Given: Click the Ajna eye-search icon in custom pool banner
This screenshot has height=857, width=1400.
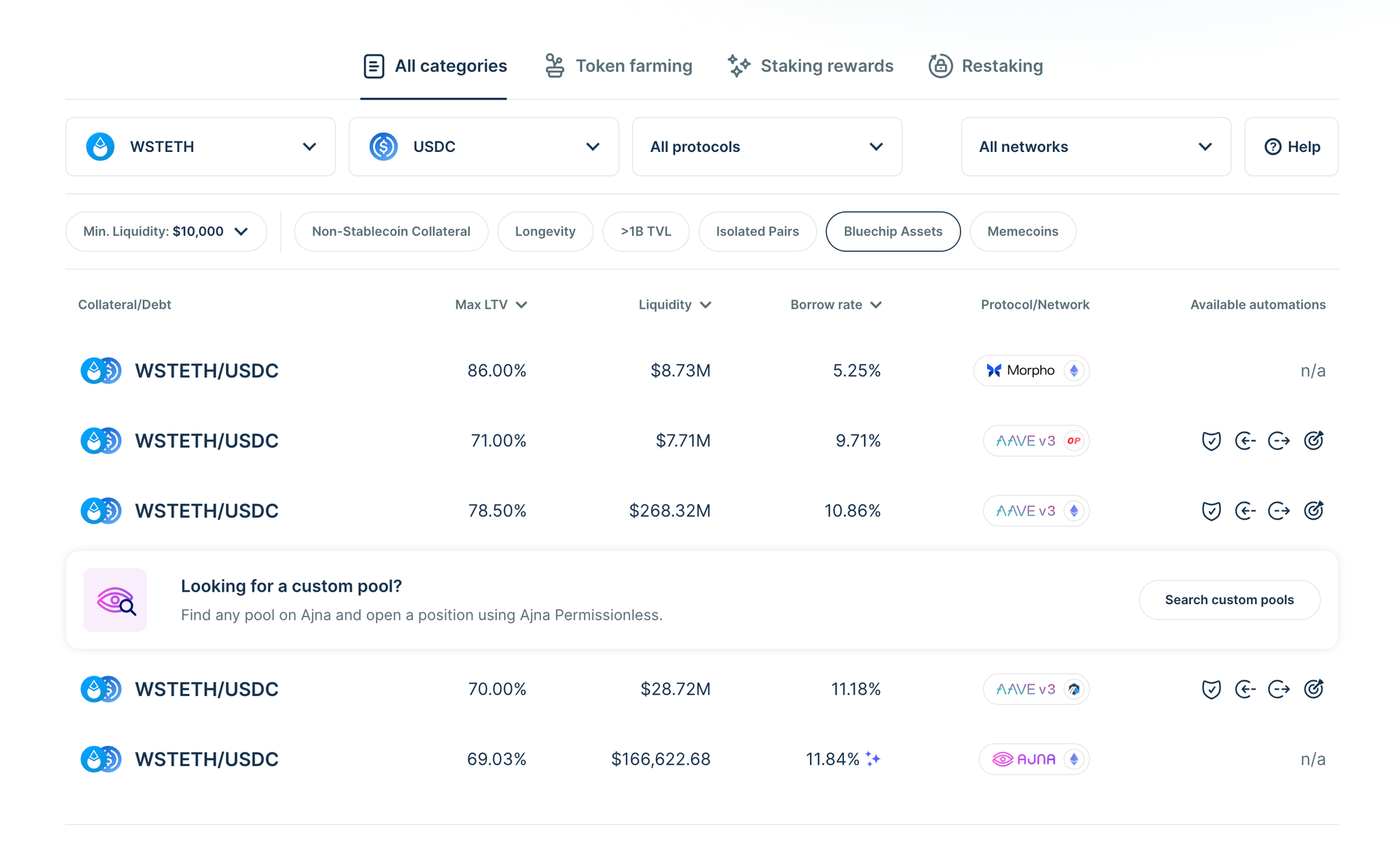Looking at the screenshot, I should click(x=115, y=600).
